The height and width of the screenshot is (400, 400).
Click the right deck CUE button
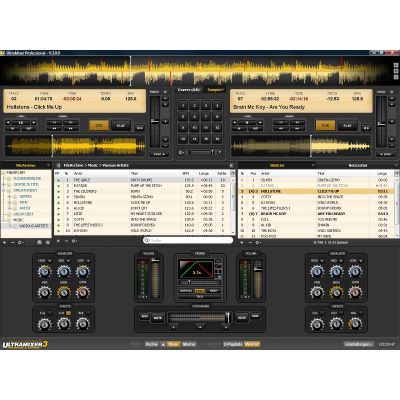[325, 126]
